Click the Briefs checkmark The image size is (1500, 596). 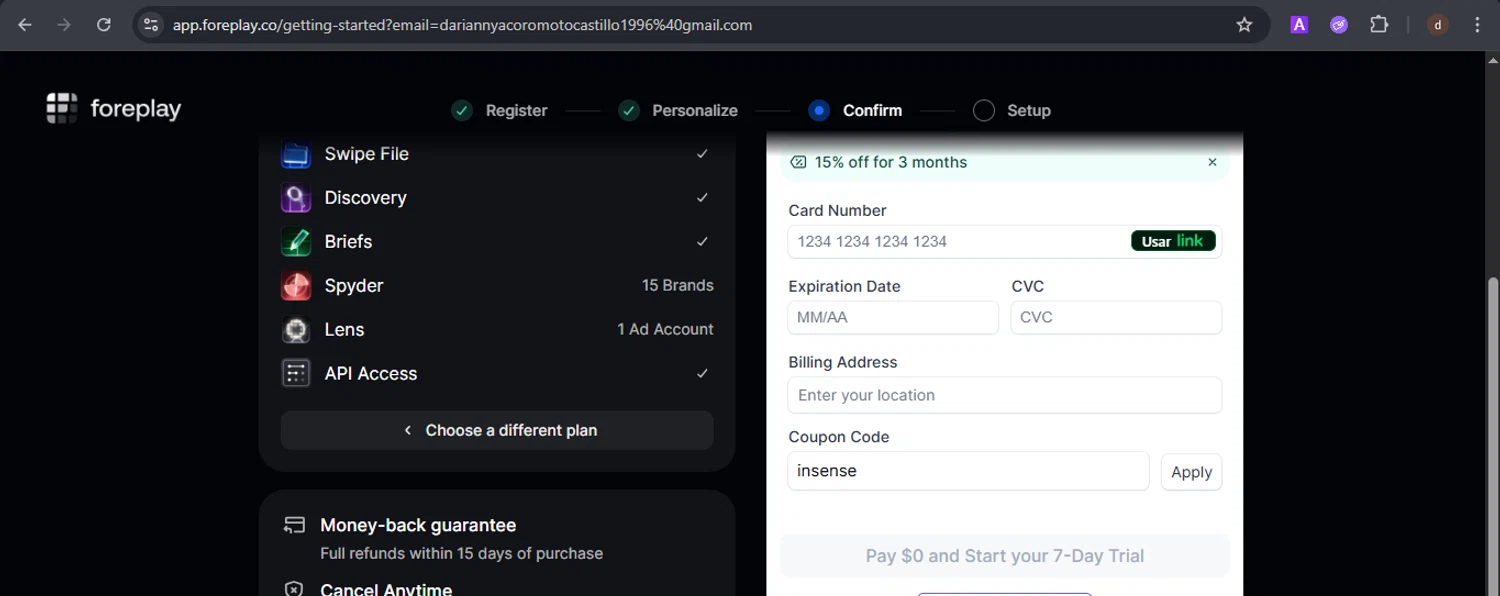point(702,242)
